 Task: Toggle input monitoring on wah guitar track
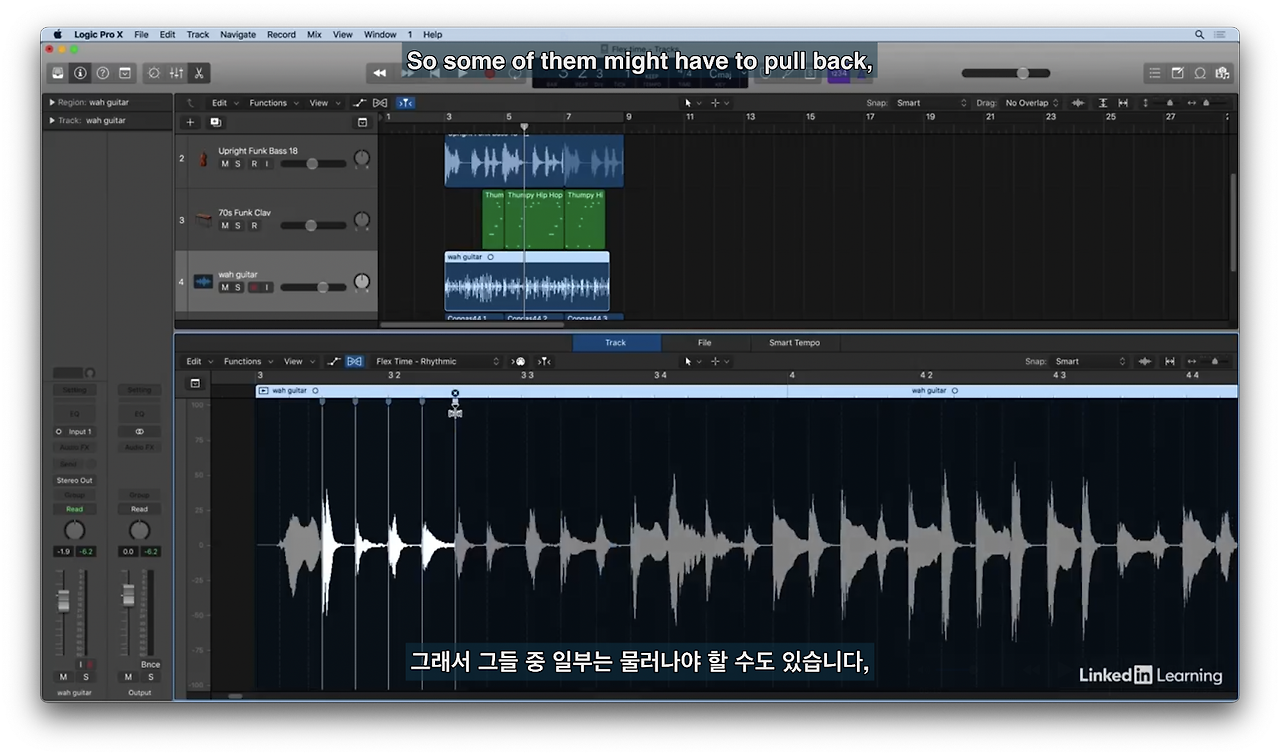pyautogui.click(x=267, y=288)
